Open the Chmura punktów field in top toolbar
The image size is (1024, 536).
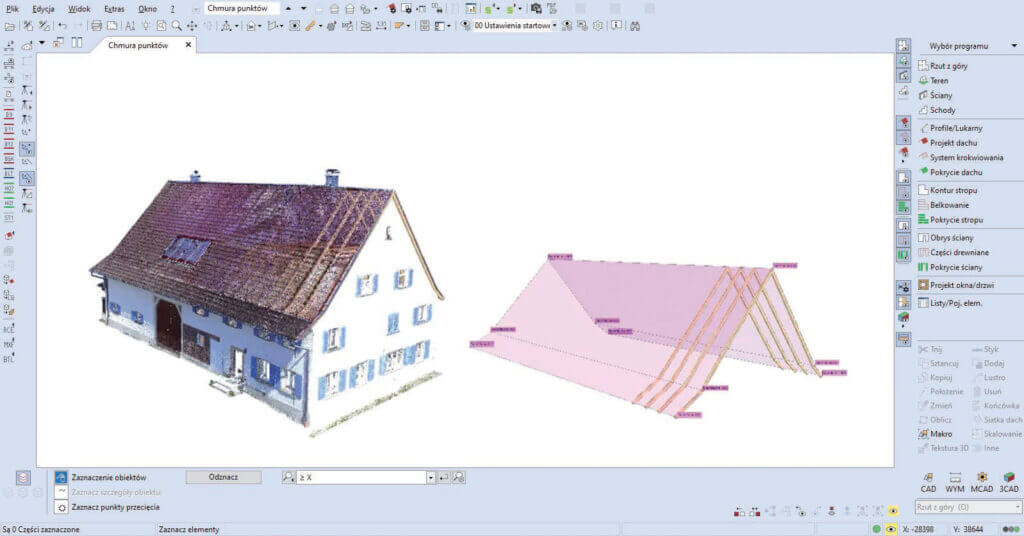click(242, 8)
